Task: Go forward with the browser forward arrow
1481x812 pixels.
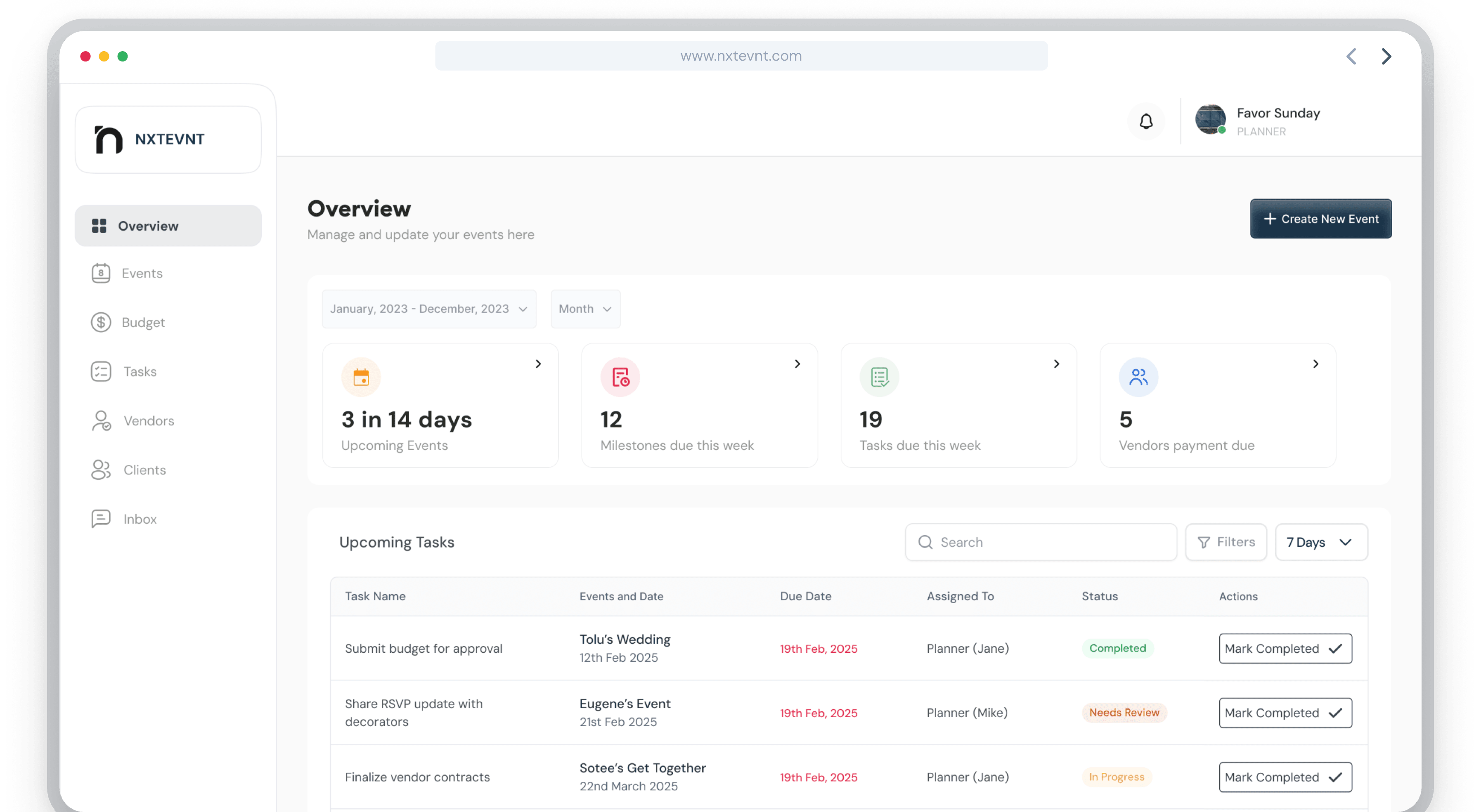Action: pos(1386,56)
